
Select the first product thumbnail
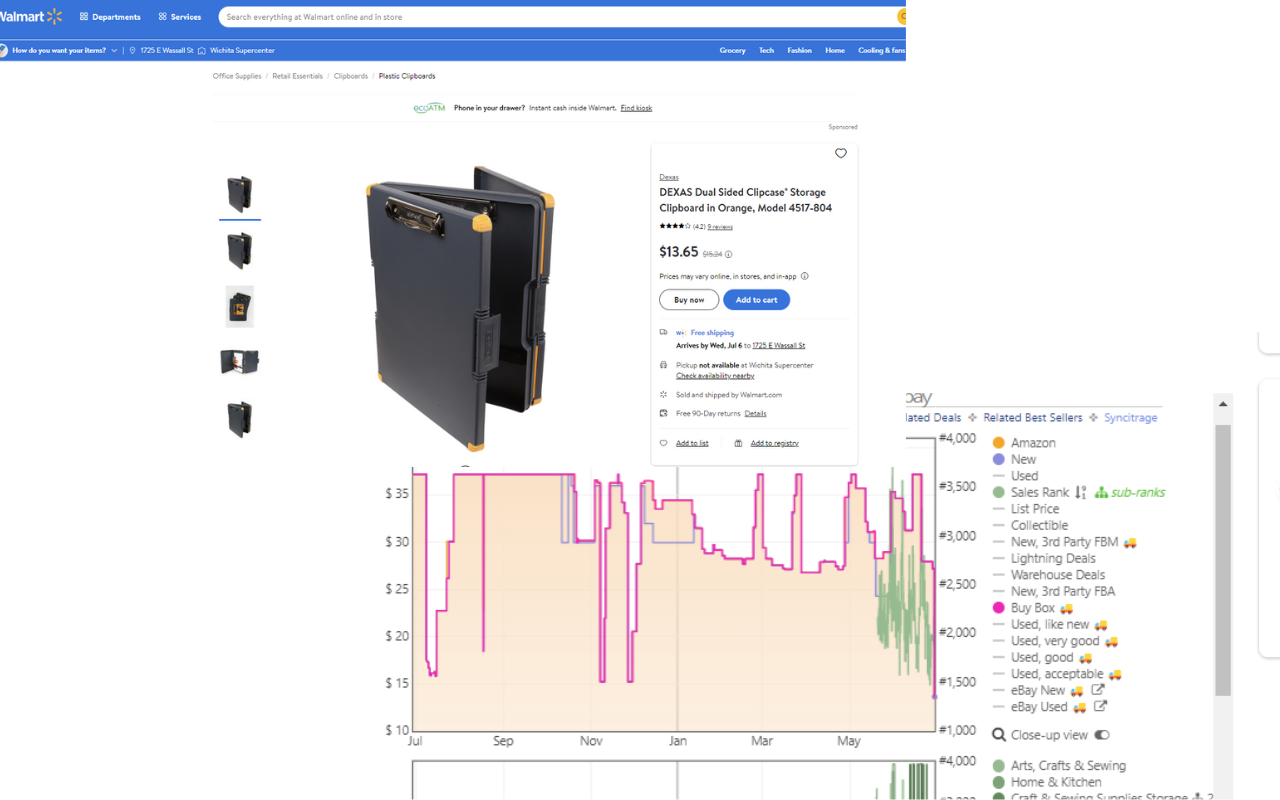pos(240,194)
